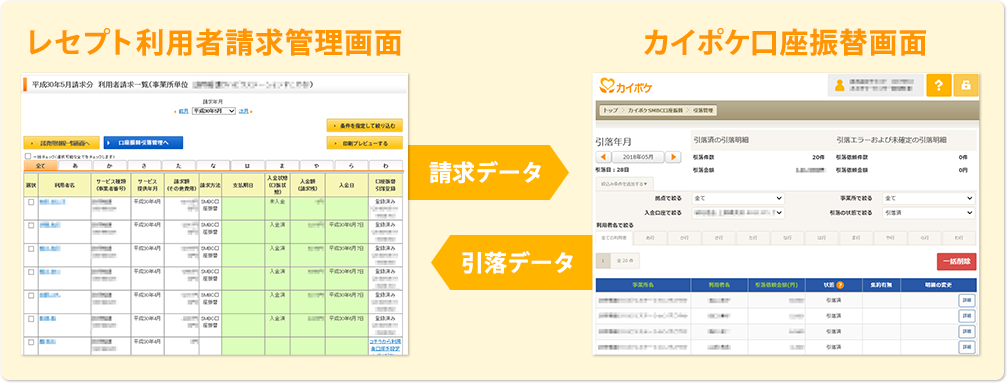
Task: Click the 事業所名 column header
Action: (x=643, y=285)
